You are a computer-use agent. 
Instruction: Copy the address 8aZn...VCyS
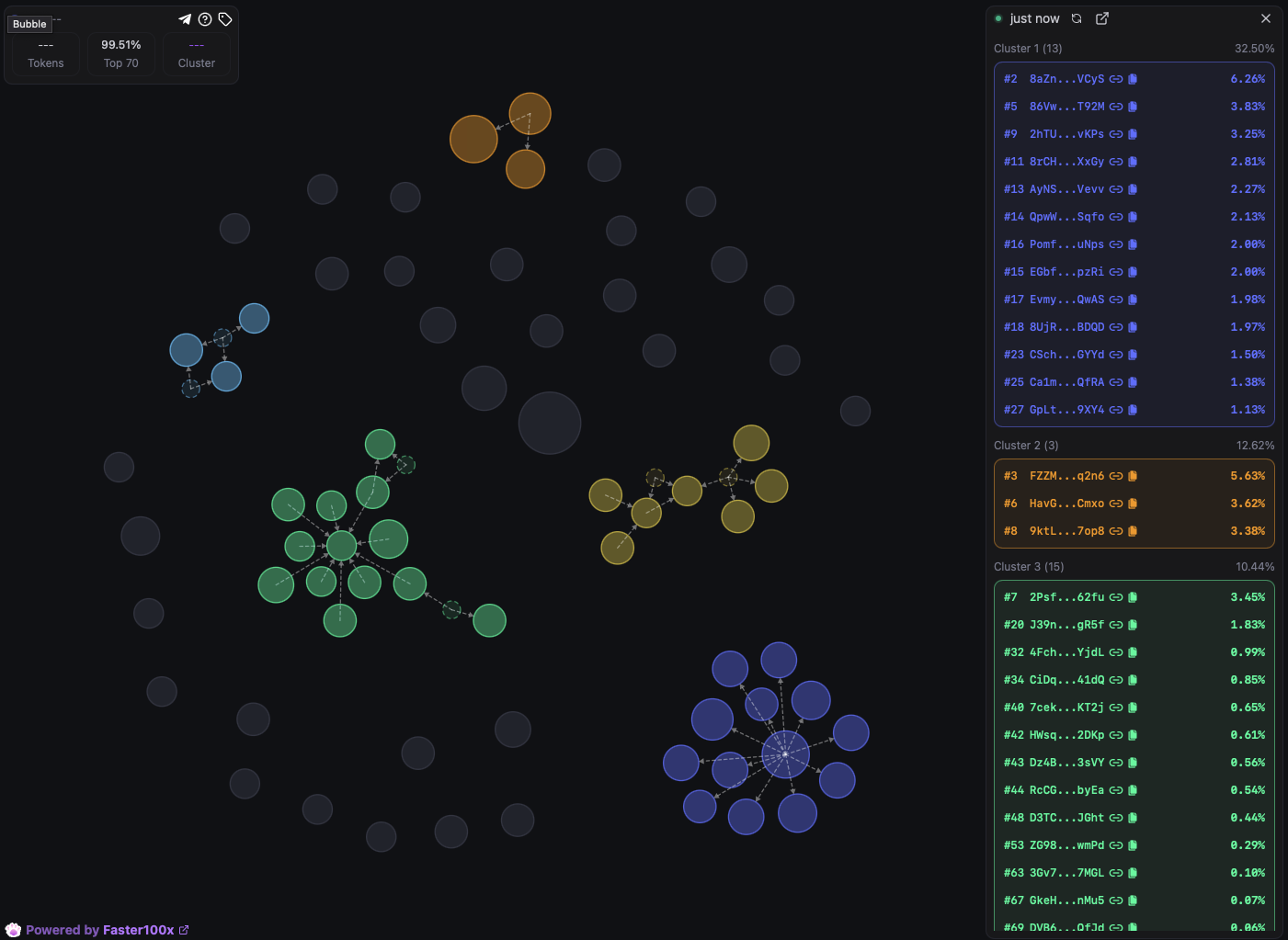pyautogui.click(x=1133, y=79)
